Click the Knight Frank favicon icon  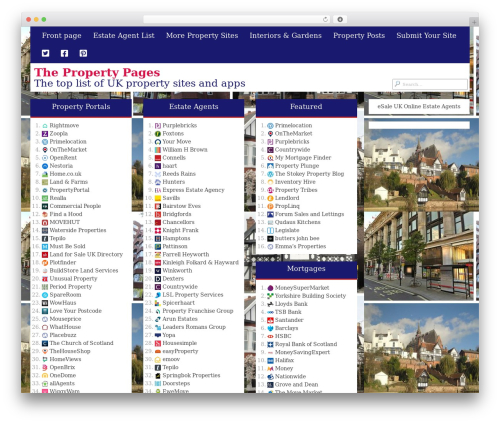[x=158, y=230]
